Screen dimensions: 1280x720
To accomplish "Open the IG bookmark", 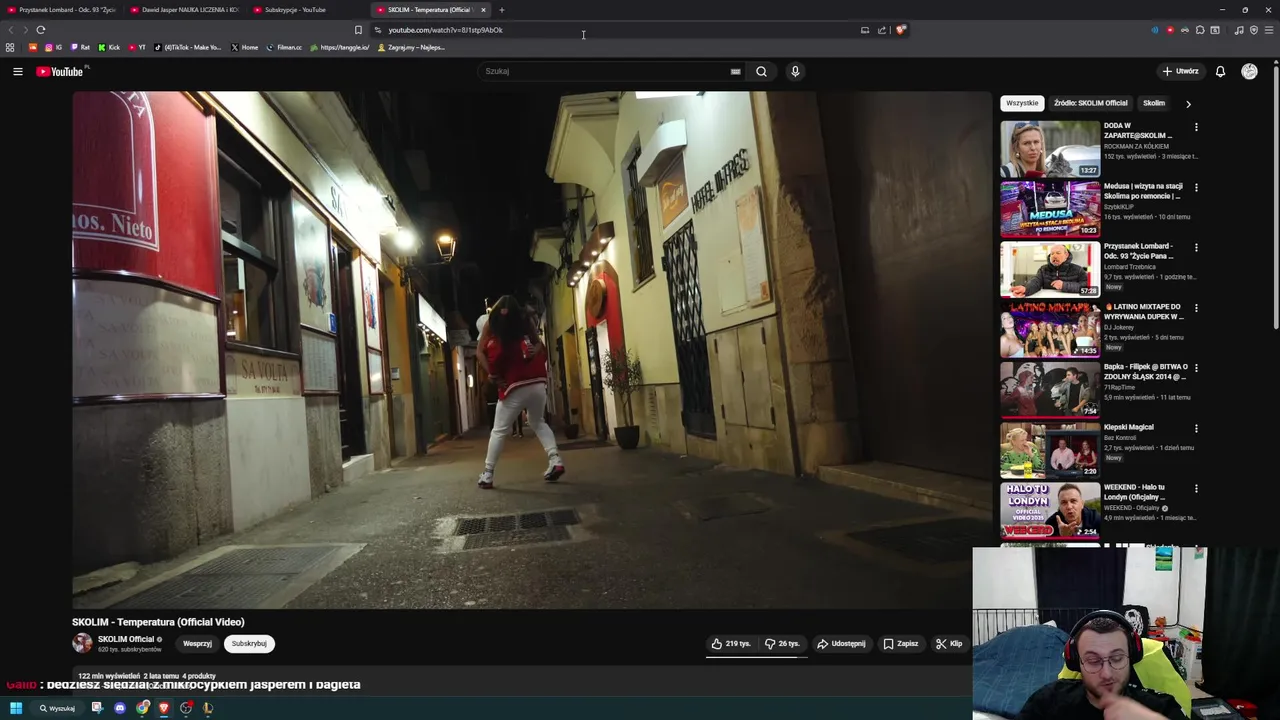I will tap(53, 47).
